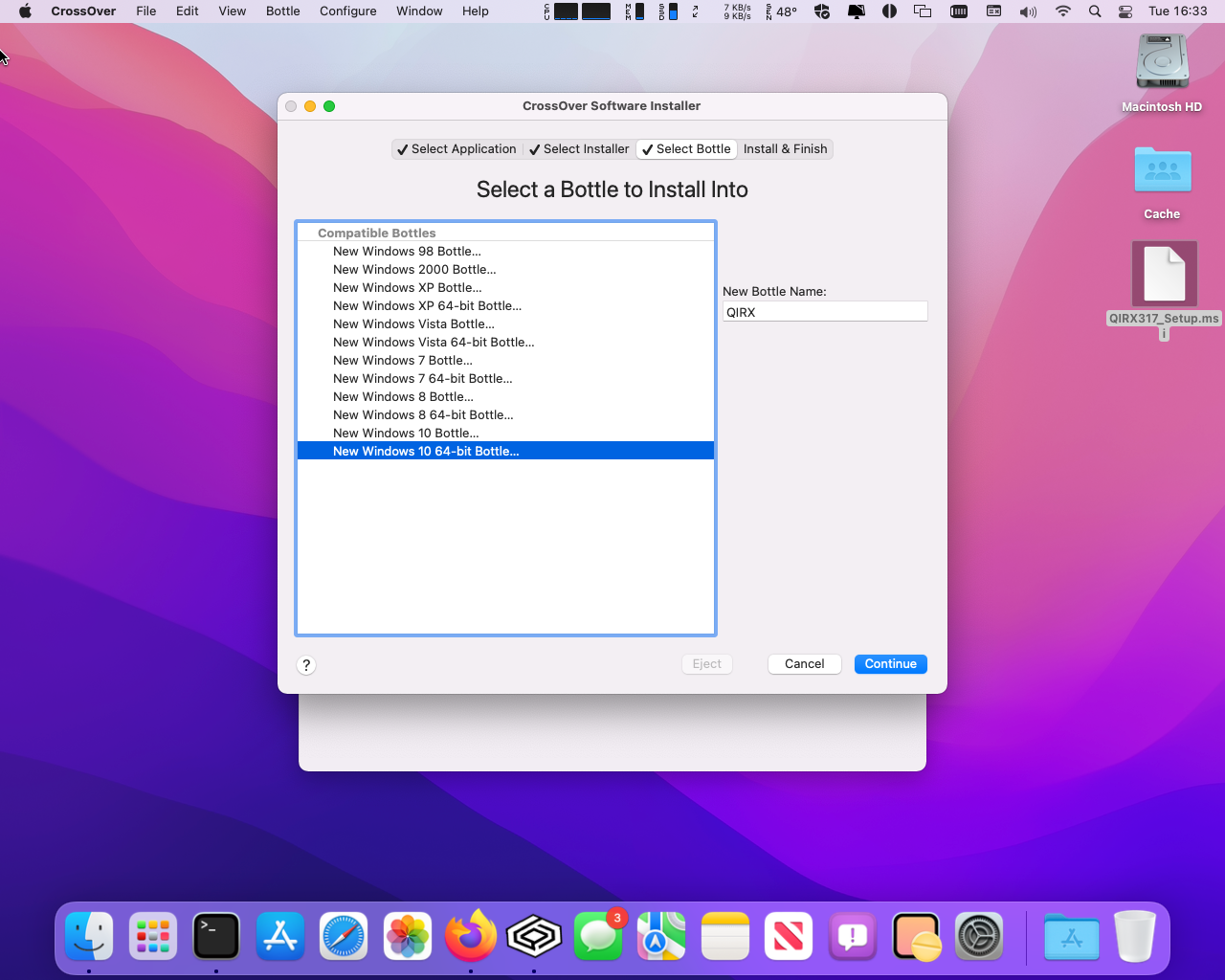Open the File menu
The width and height of the screenshot is (1225, 980).
[146, 11]
